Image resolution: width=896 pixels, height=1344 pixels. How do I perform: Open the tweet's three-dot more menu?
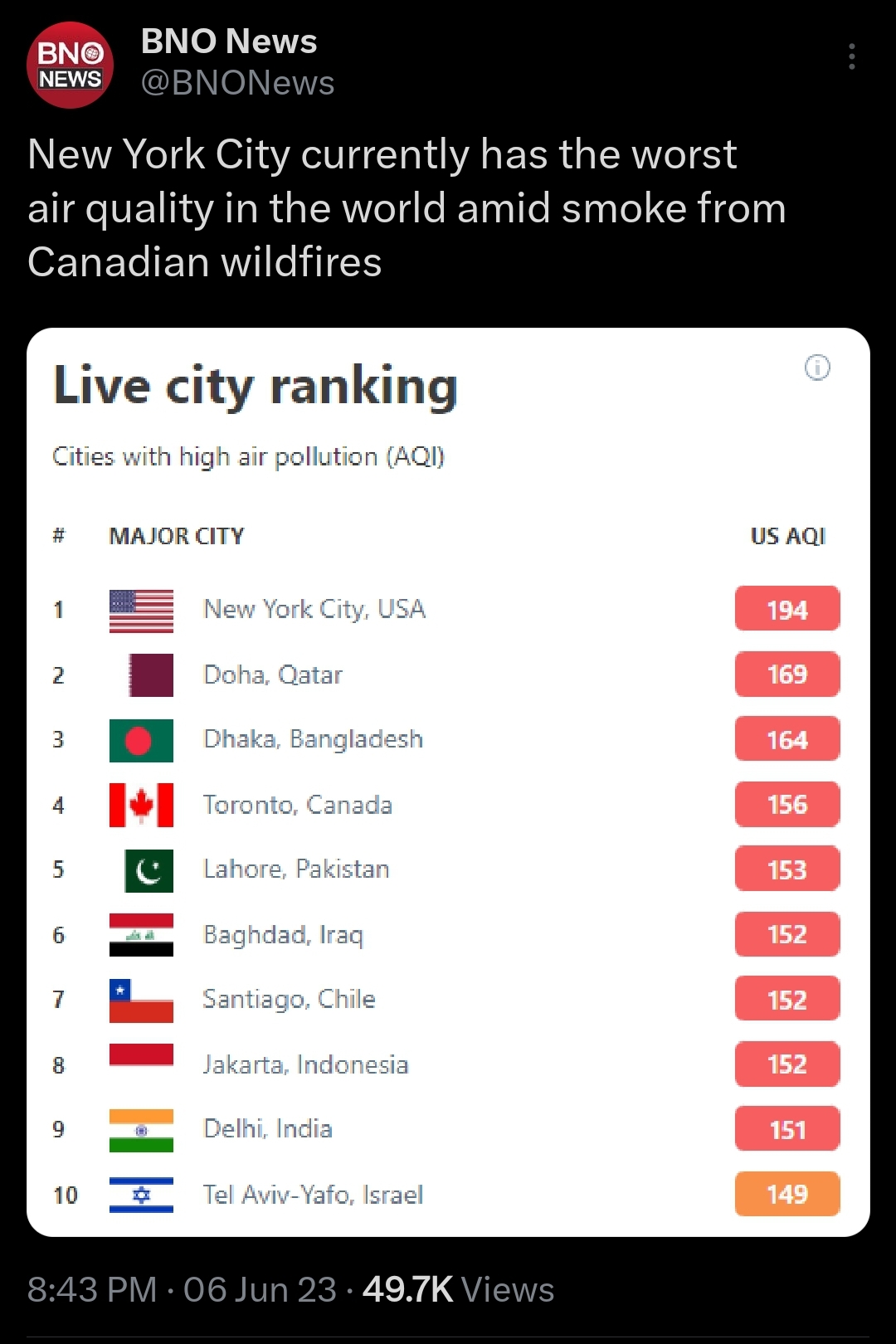click(x=851, y=56)
